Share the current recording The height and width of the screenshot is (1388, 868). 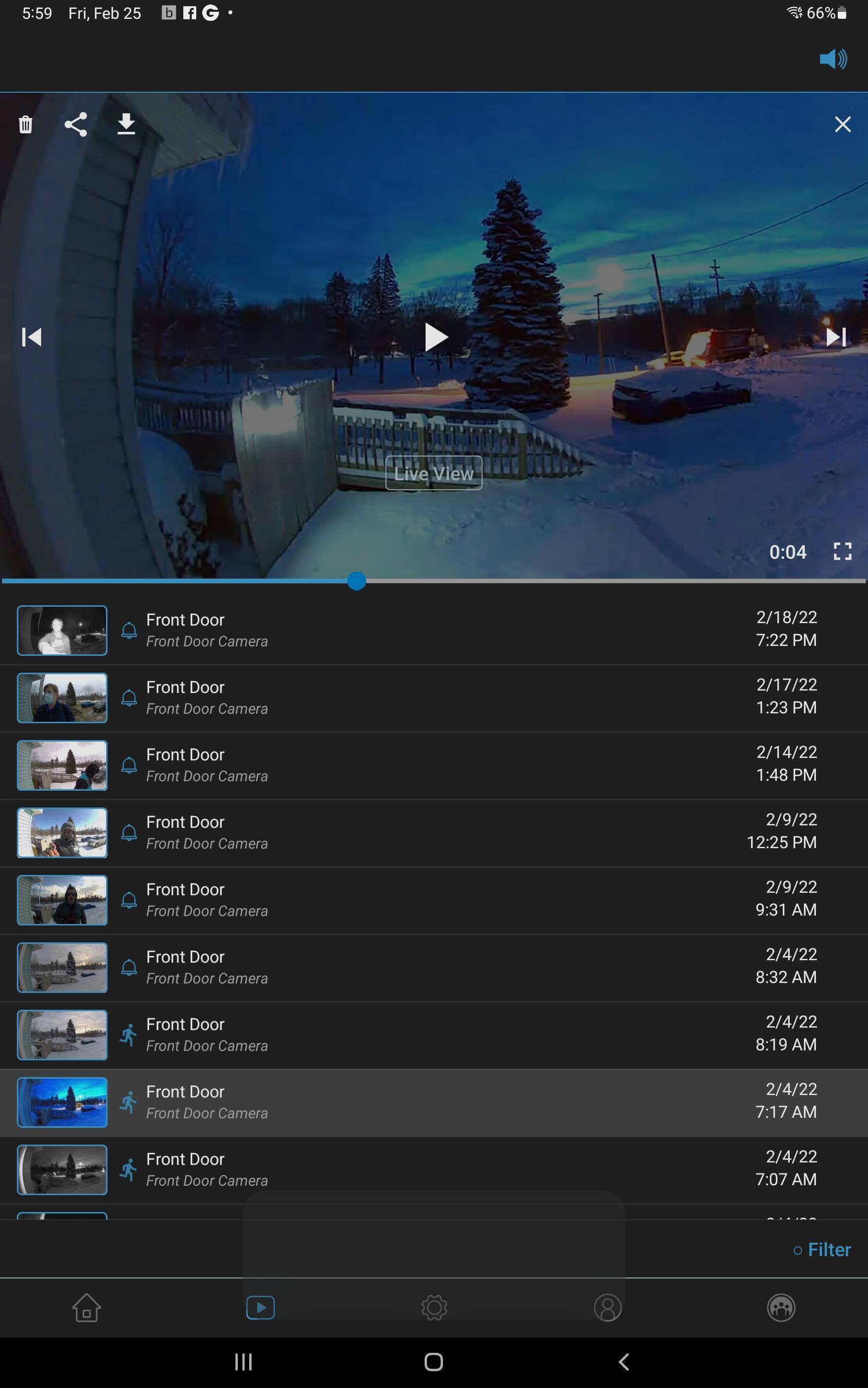click(76, 124)
